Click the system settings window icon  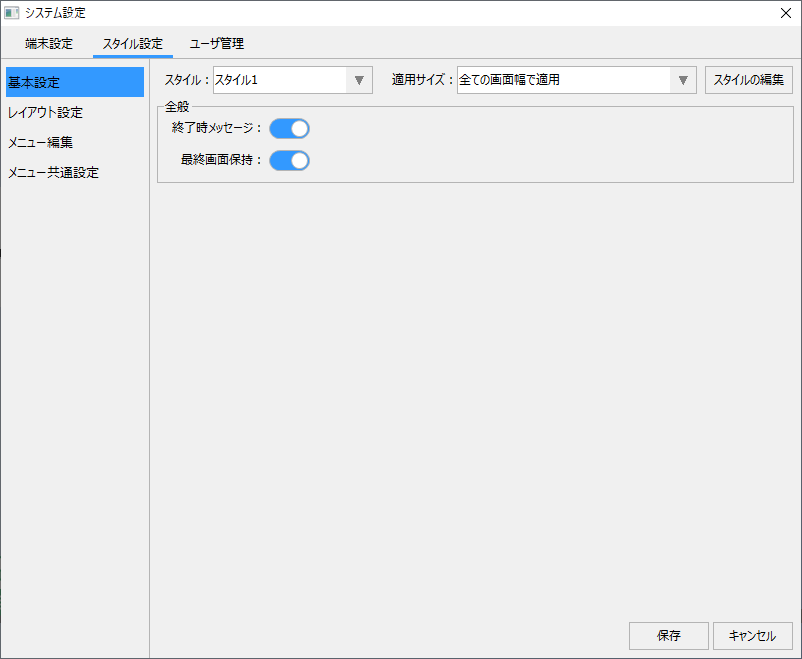[x=12, y=13]
